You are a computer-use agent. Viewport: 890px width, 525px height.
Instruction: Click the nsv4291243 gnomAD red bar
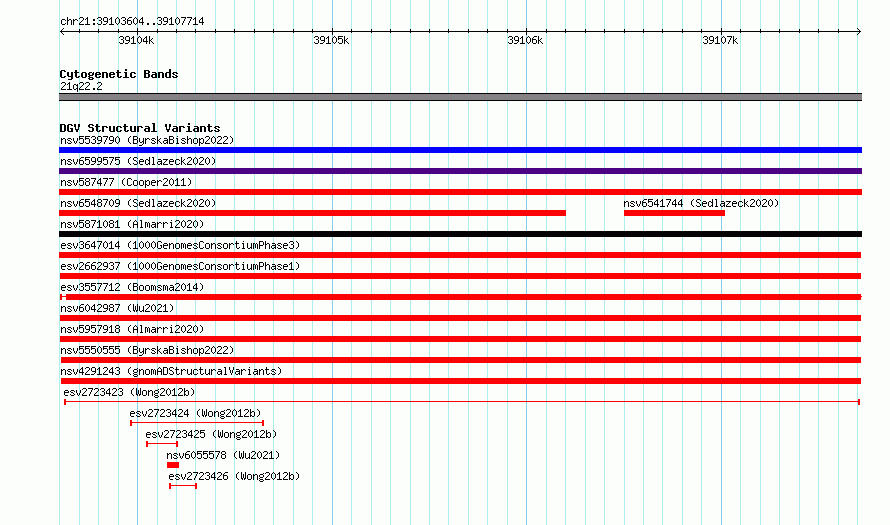point(460,381)
